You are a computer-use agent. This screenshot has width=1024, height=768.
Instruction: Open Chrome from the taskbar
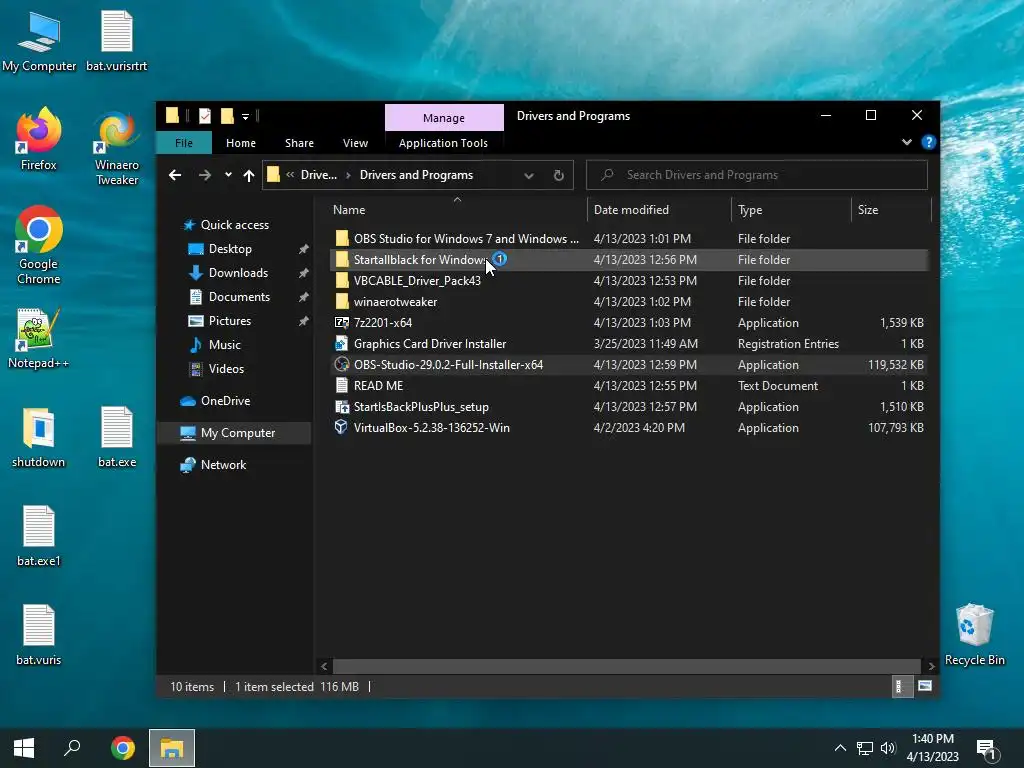(x=123, y=748)
